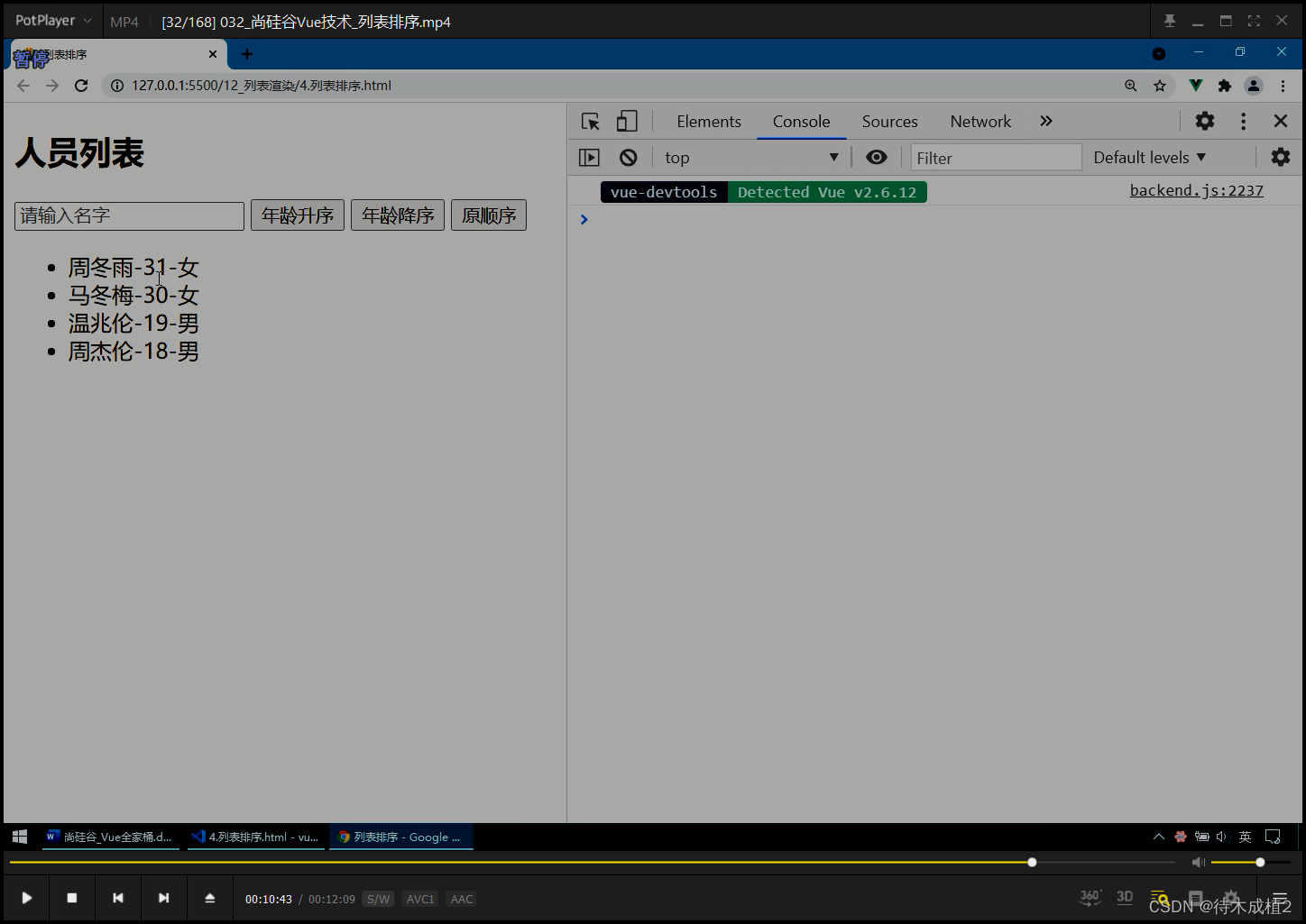This screenshot has height=924, width=1306.
Task: Open the top JavaScript context dropdown
Action: (752, 158)
